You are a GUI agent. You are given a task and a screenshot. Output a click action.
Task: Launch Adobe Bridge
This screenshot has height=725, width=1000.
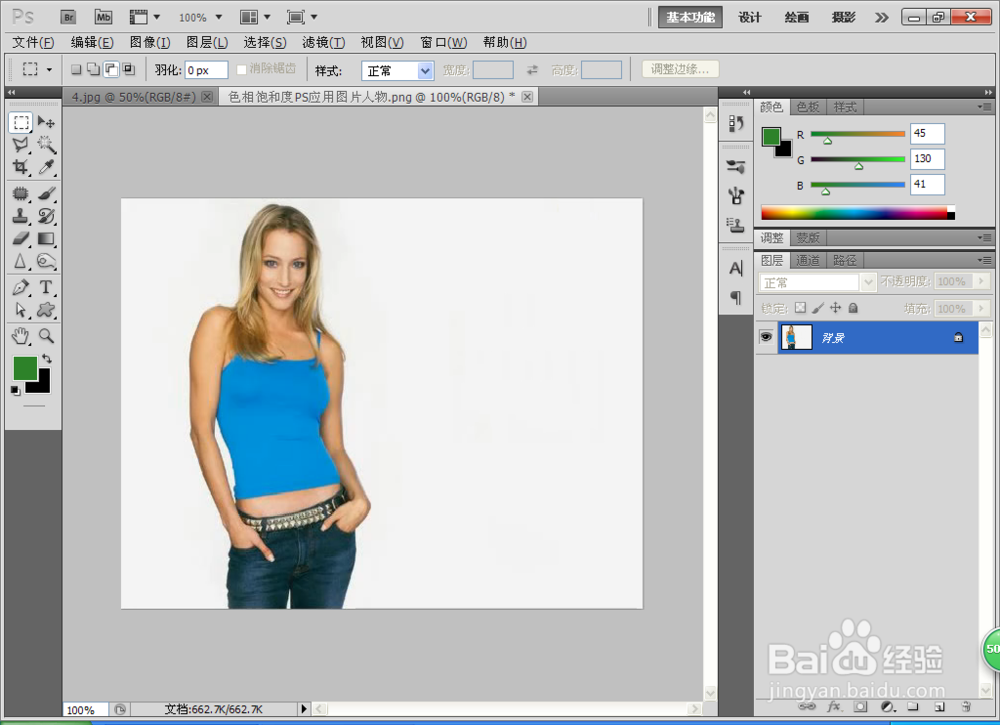coord(68,17)
